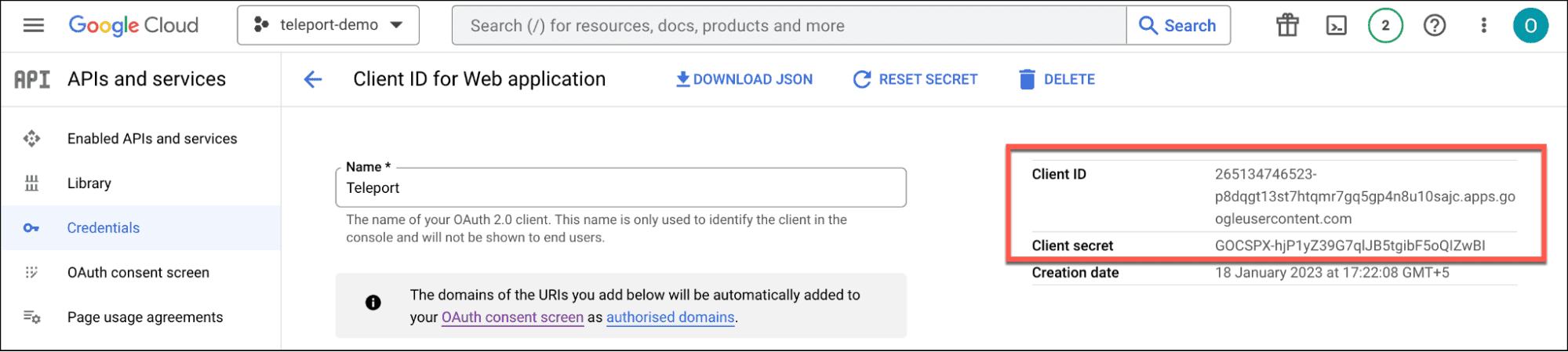
Task: Open the three-dot settings menu
Action: 1483,26
